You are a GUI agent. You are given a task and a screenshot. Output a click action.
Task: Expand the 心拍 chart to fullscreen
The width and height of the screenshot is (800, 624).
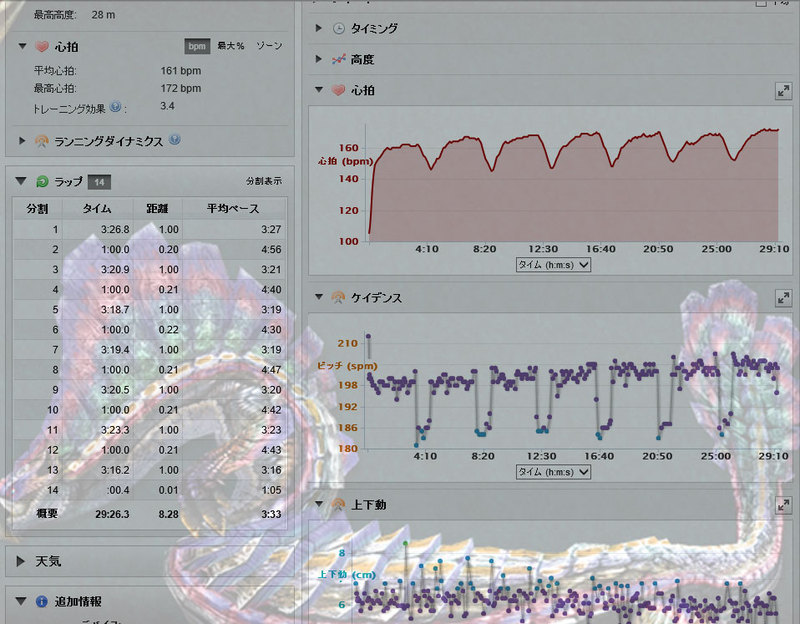coord(783,91)
